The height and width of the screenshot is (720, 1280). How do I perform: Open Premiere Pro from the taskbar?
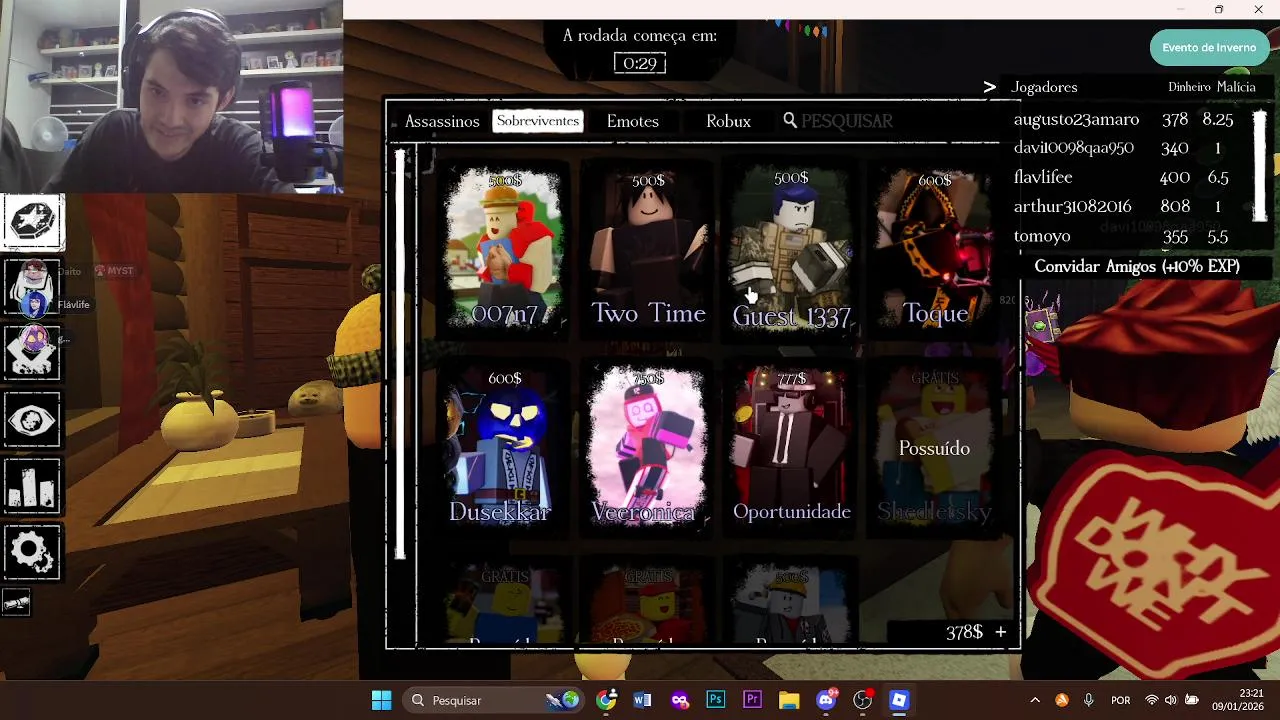(752, 700)
